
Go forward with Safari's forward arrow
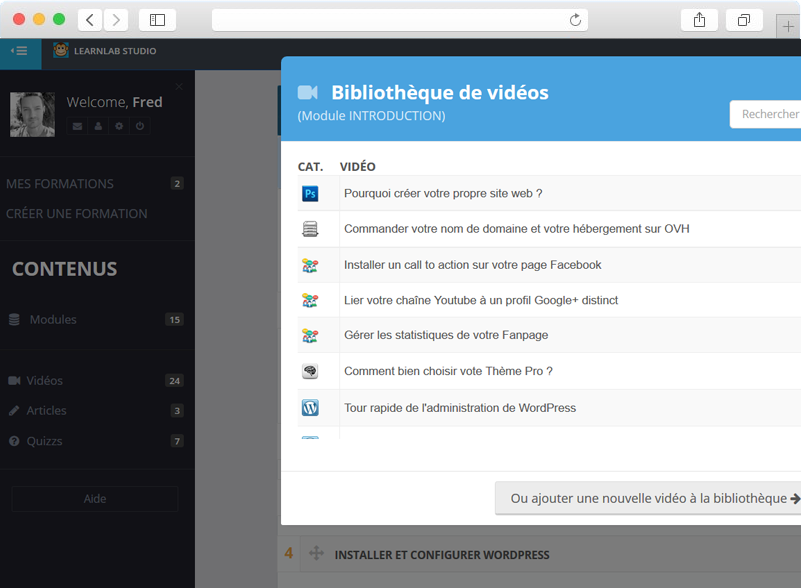pyautogui.click(x=116, y=20)
